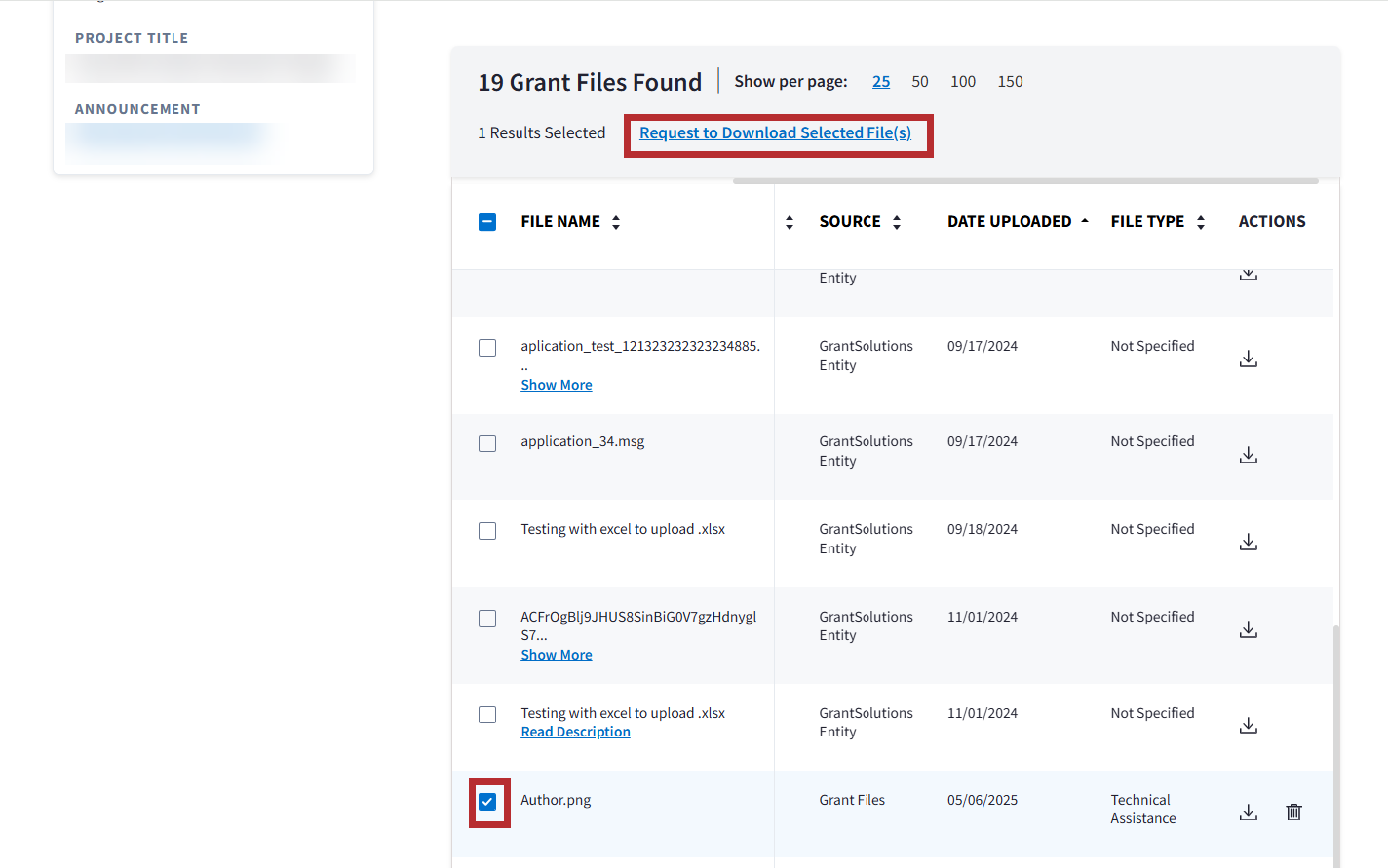Screen dimensions: 1388x868
Task: Open the Read Description link
Action: click(x=575, y=733)
